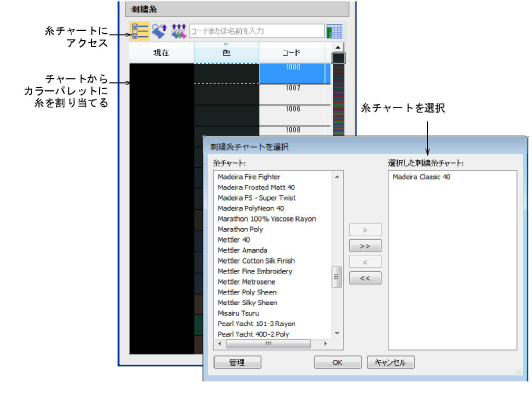The image size is (532, 396).
Task: Click the chart list scroll down arrow
Action: click(x=337, y=333)
